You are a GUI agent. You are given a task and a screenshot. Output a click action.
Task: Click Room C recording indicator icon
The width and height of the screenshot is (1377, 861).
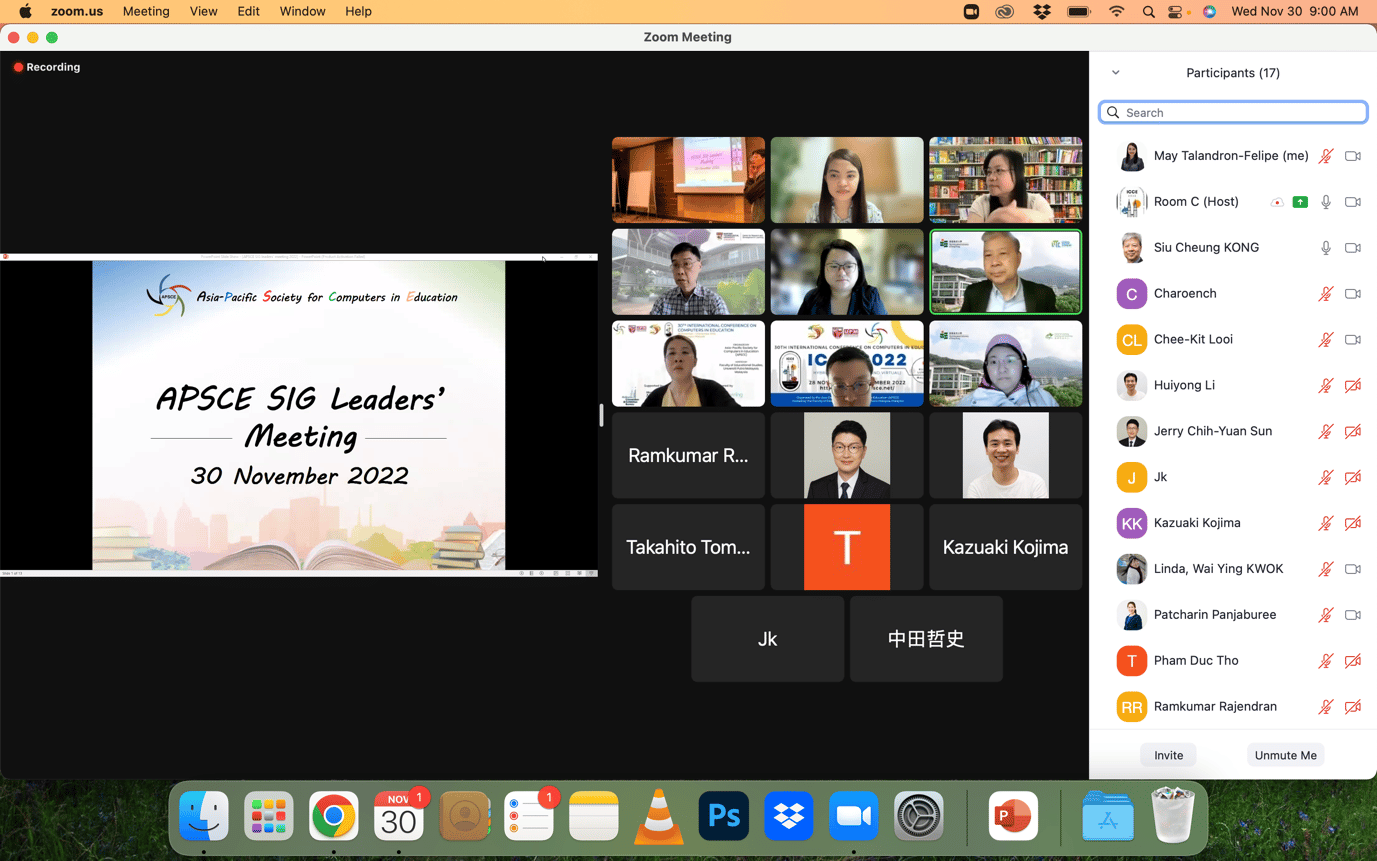[x=1277, y=202]
